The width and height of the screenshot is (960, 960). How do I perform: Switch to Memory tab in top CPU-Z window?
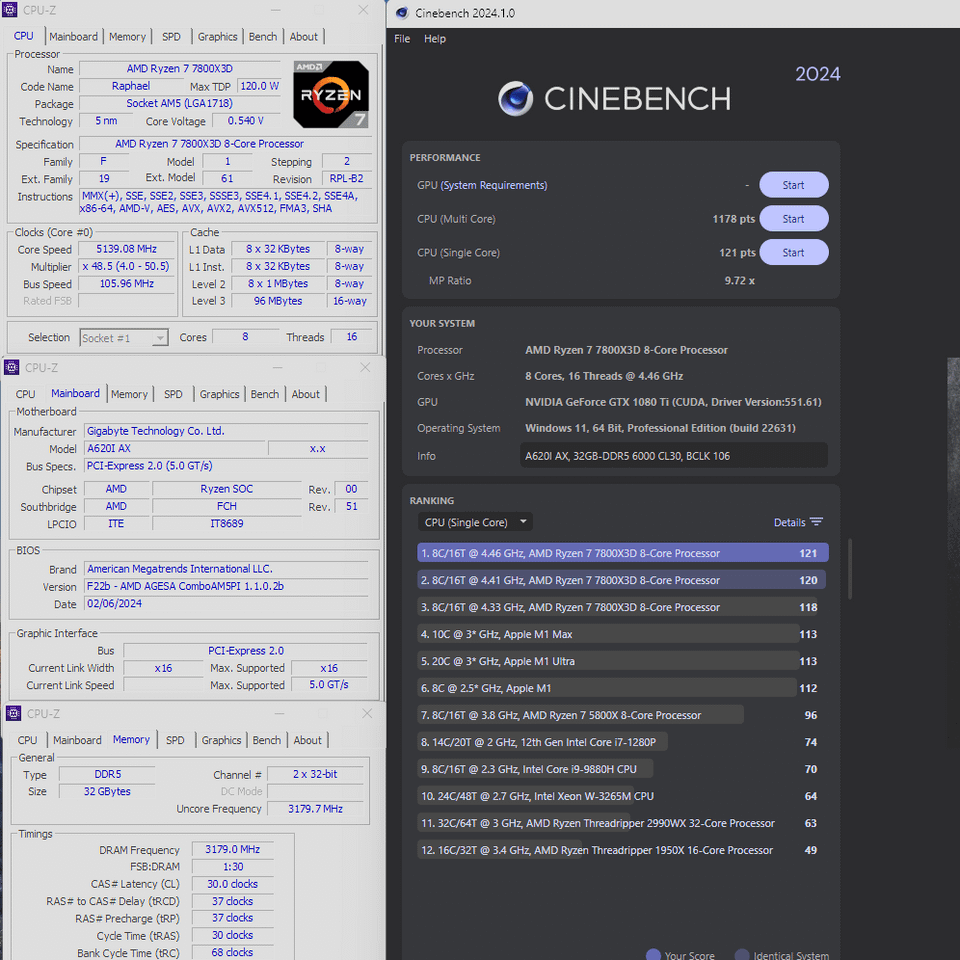pyautogui.click(x=127, y=37)
